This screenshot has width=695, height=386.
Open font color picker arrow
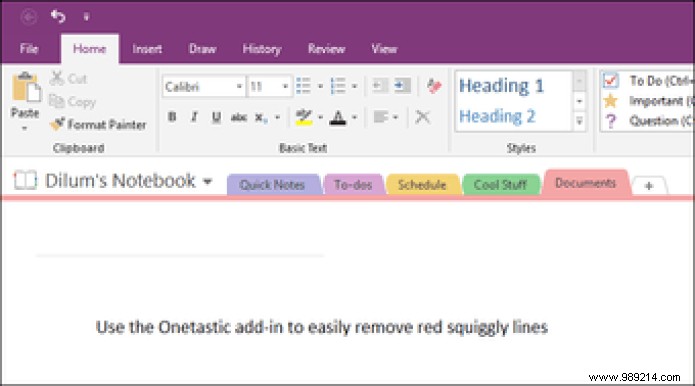coord(354,117)
